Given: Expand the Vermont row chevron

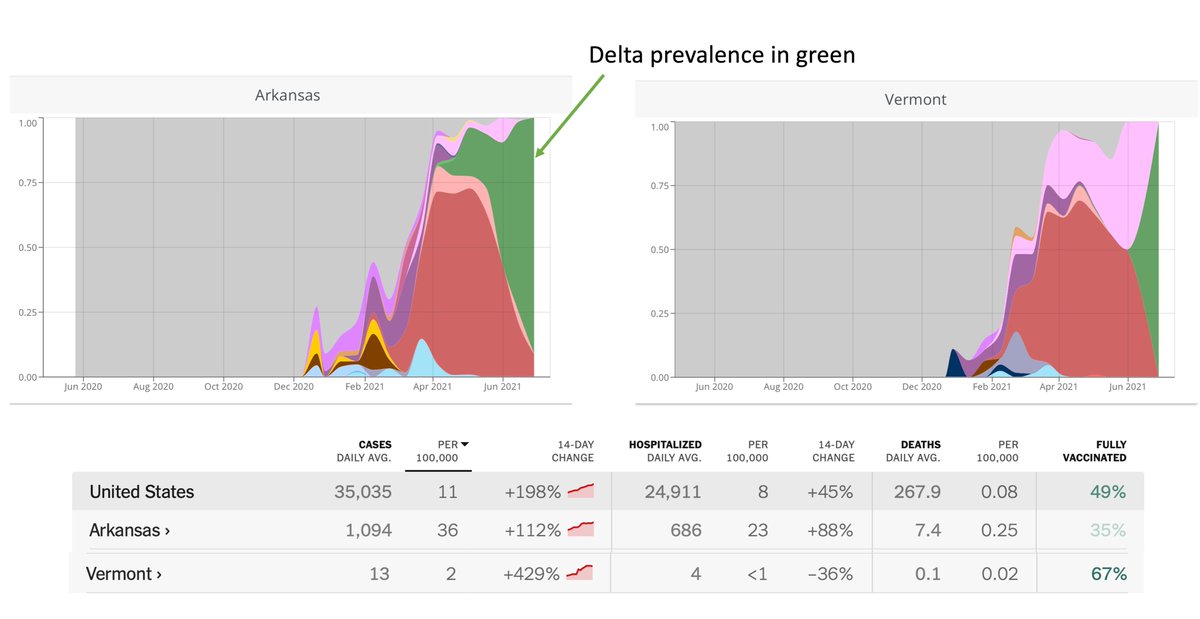Looking at the screenshot, I should coord(158,575).
